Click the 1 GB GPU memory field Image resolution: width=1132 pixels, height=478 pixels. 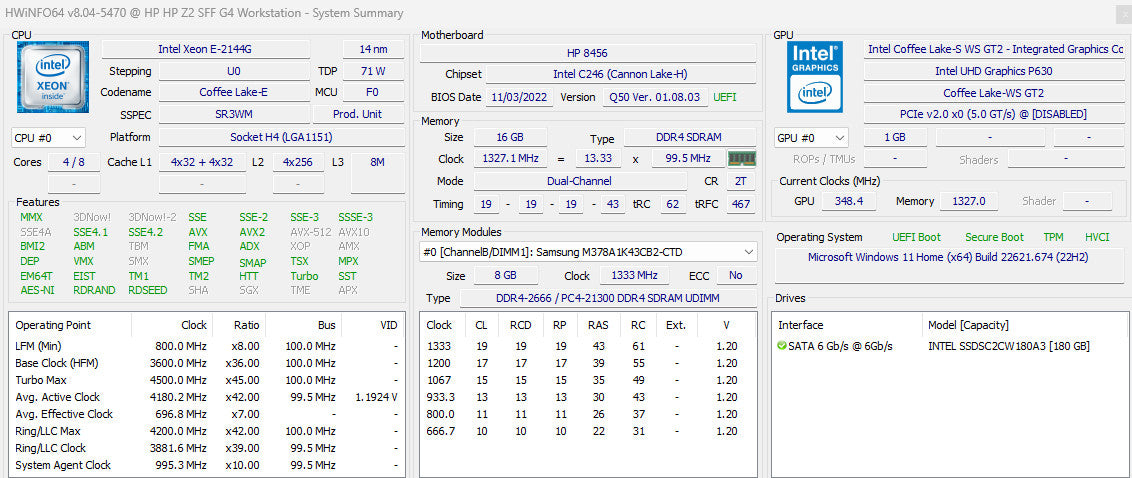(894, 137)
